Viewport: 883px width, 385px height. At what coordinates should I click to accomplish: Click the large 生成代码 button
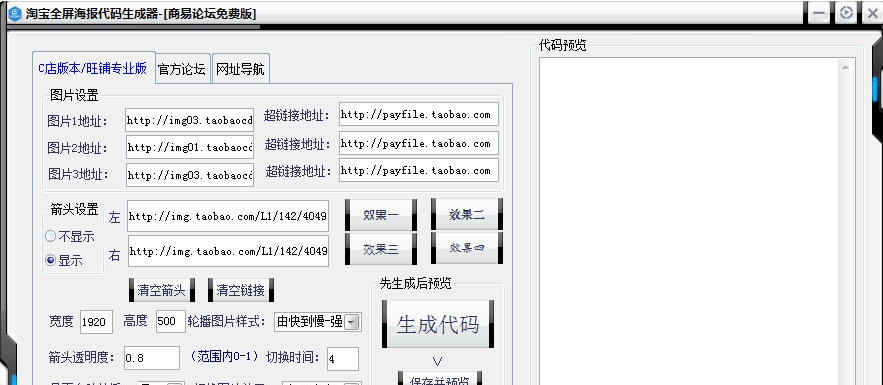(x=438, y=324)
